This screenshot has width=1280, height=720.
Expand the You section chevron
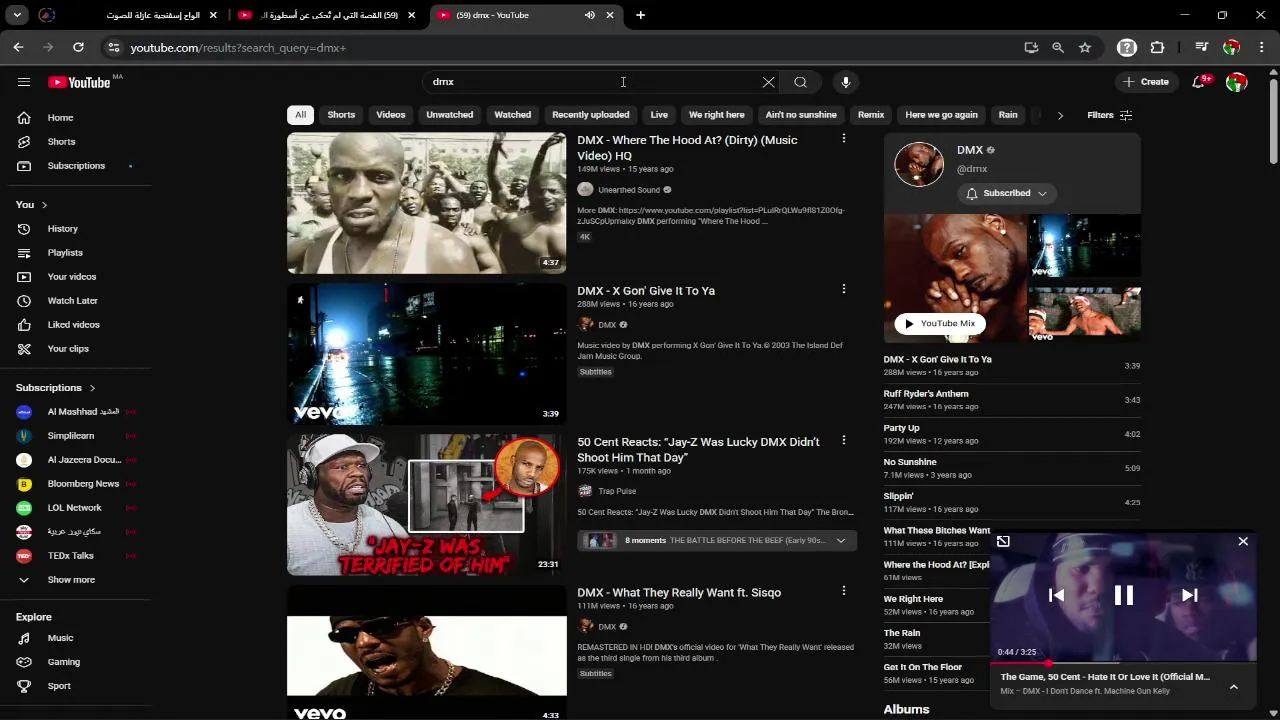pos(44,205)
